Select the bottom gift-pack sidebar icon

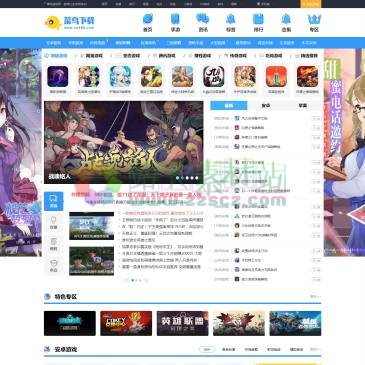54,266
